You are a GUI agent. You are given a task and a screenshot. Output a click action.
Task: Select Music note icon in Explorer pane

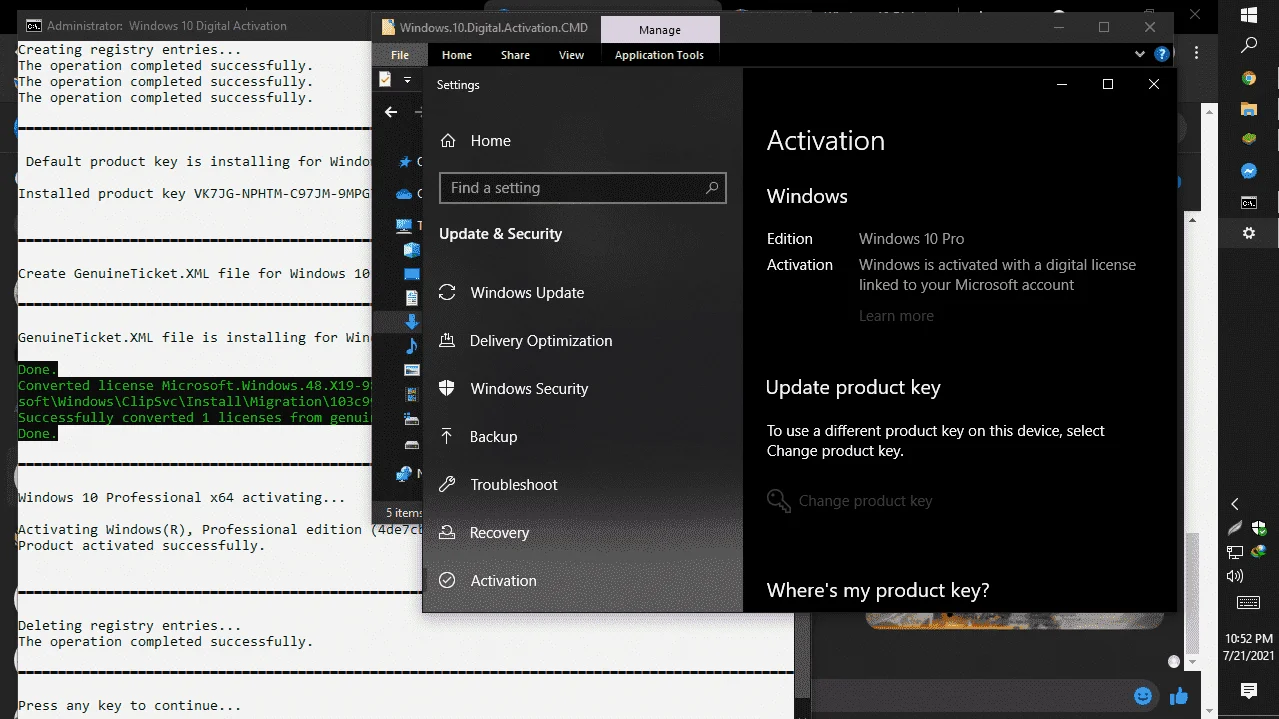[x=412, y=346]
